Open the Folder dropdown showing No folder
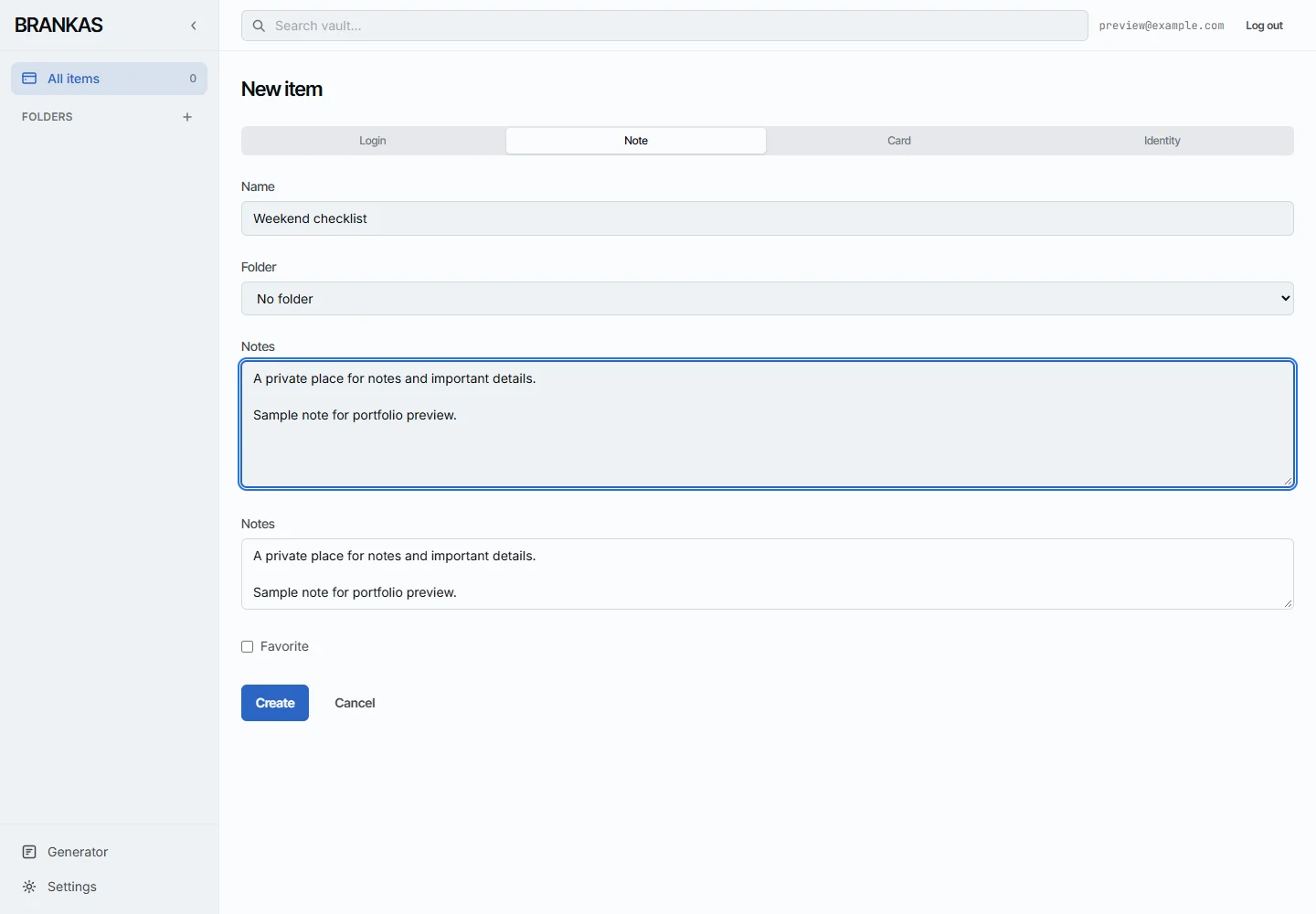The image size is (1316, 914). click(x=768, y=299)
